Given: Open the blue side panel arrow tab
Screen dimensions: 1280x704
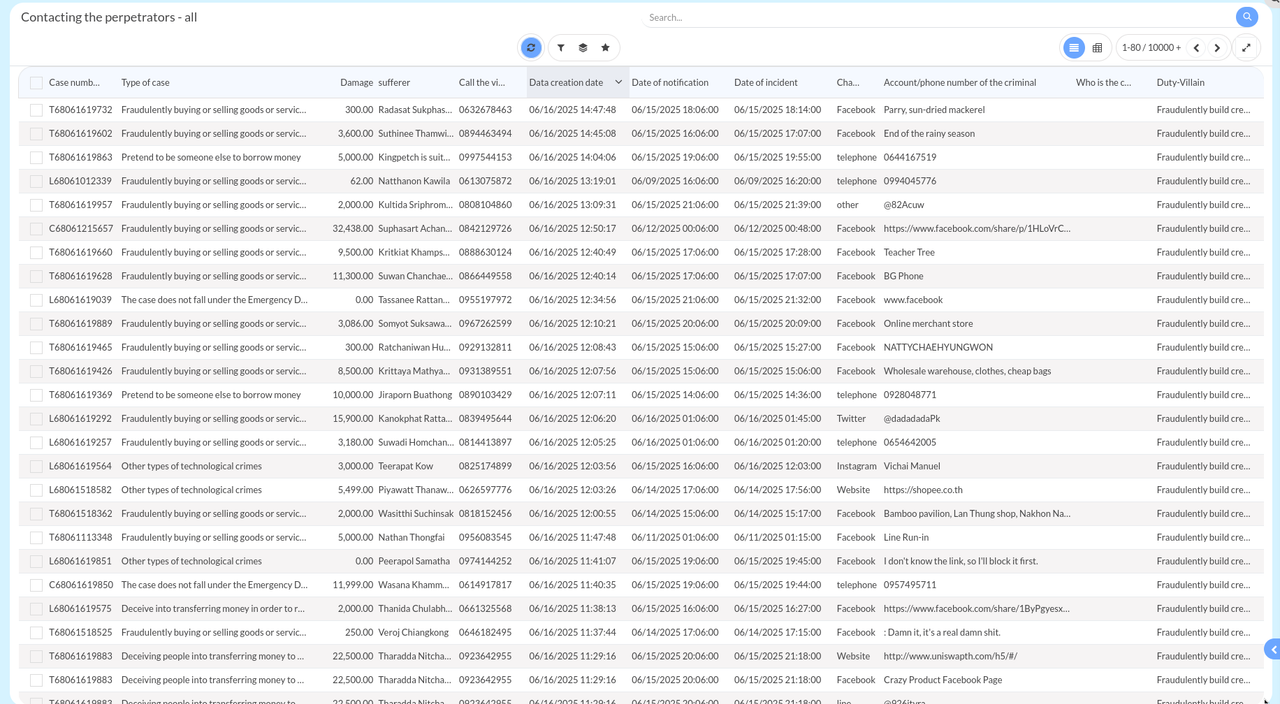Looking at the screenshot, I should click(1272, 650).
